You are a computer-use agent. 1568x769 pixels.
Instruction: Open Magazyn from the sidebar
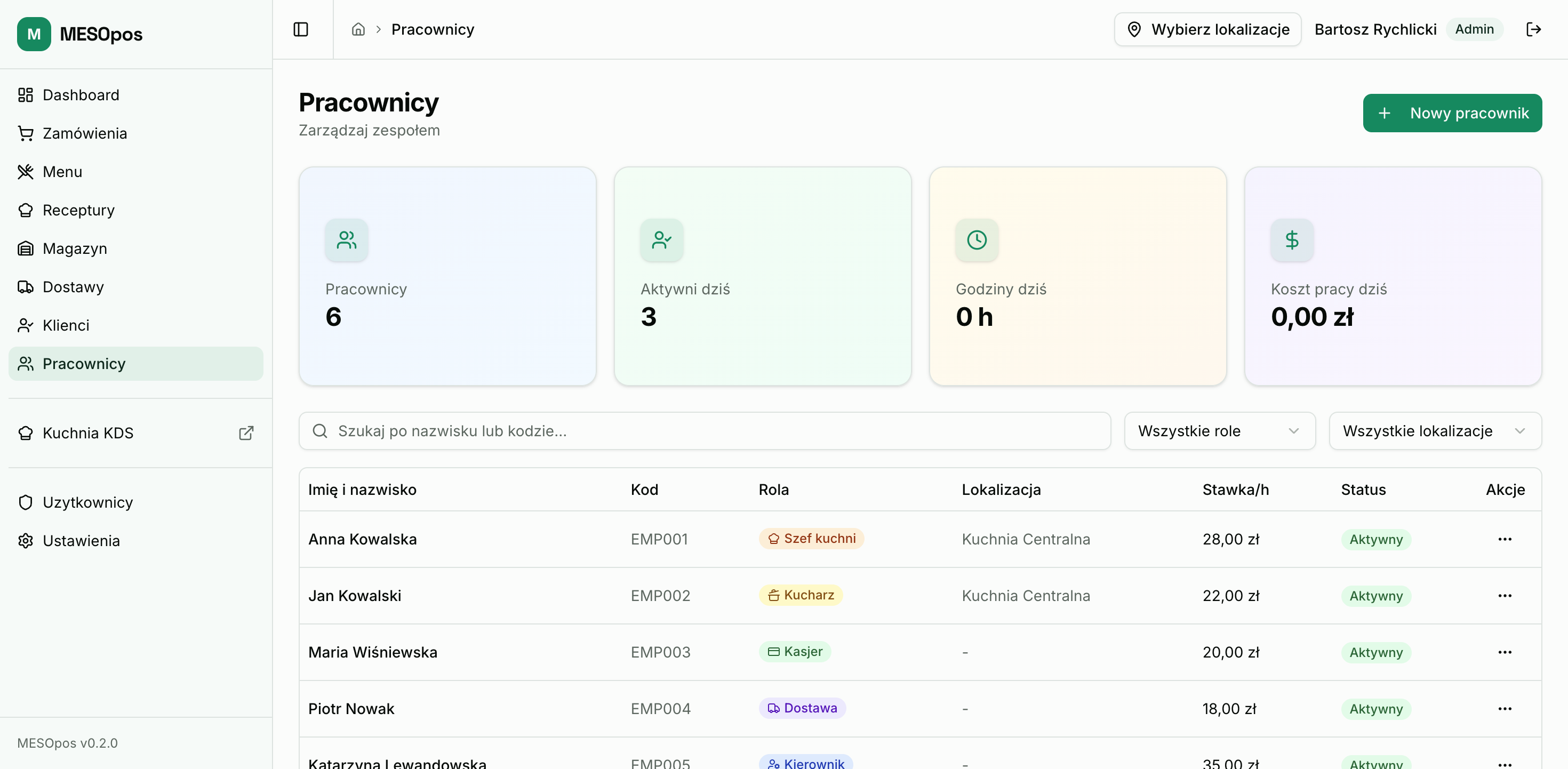point(74,249)
